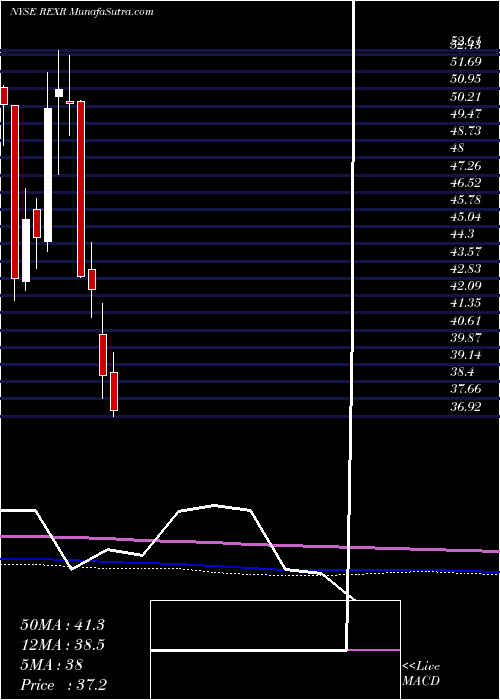500x700 pixels.
Task: Click the 'NYSE REXR MunafaSutra.com' title text
Action: [x=82, y=12]
